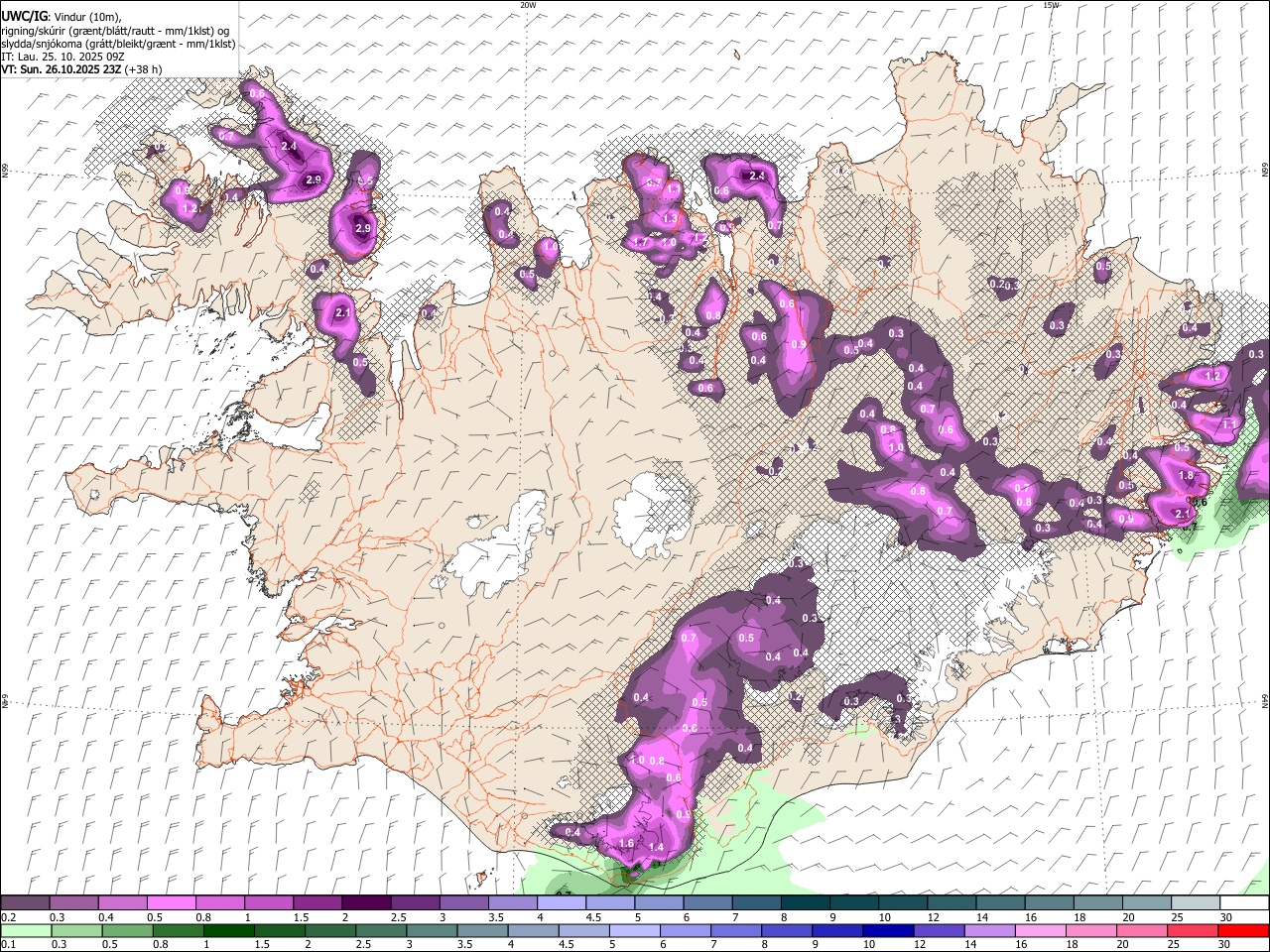The image size is (1270, 952).
Task: Click the dark purple 0.2 snow legend swatch
Action: (25, 903)
